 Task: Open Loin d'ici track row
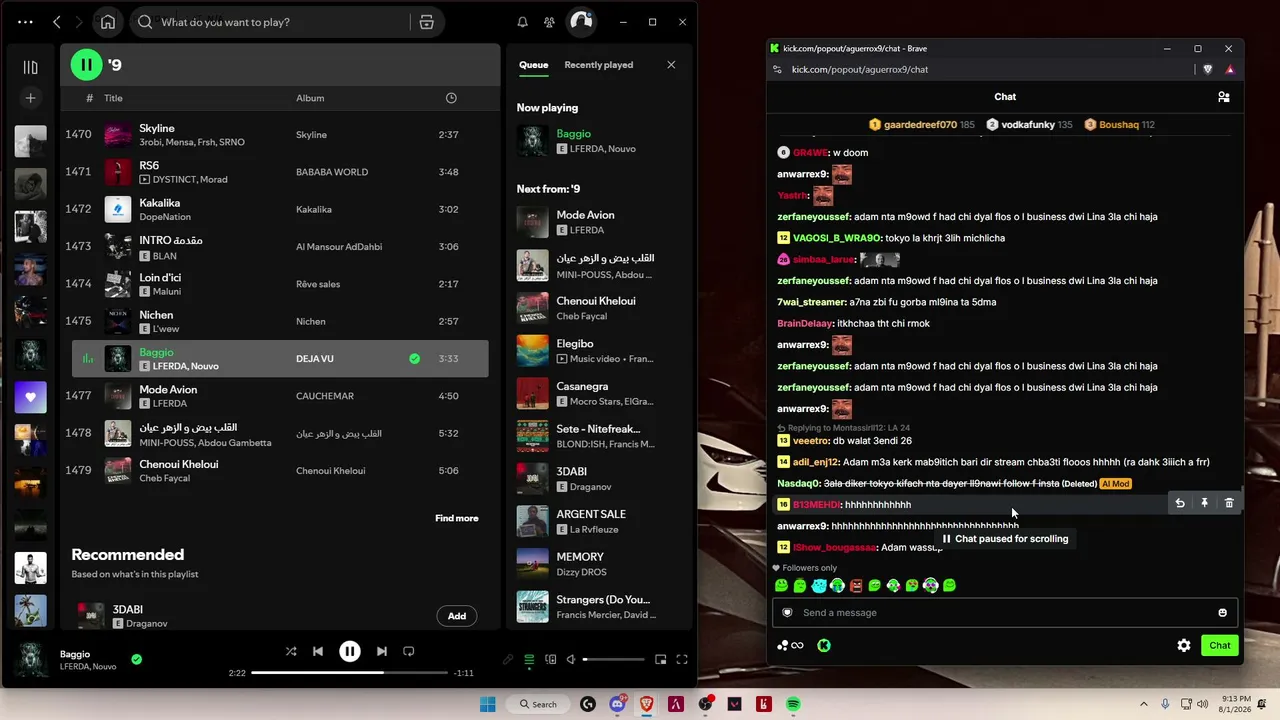[279, 284]
